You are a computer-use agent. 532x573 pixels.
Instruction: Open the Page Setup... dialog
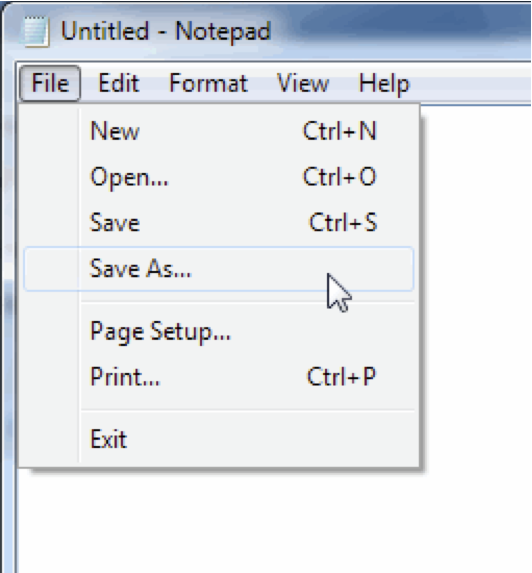tap(218, 332)
